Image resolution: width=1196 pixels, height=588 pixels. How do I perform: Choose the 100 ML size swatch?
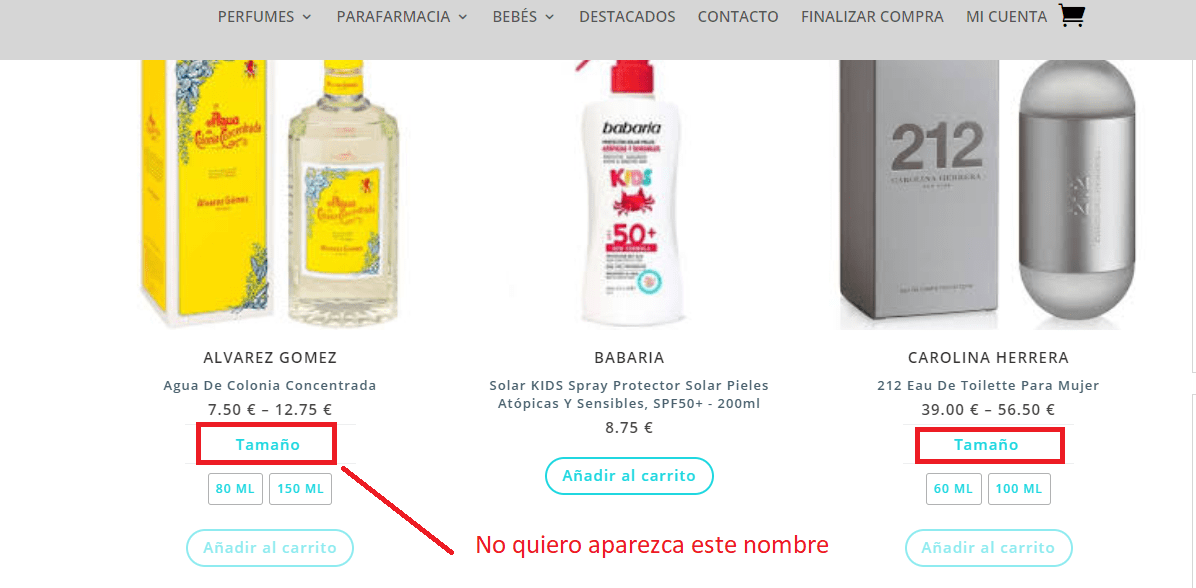[1019, 489]
